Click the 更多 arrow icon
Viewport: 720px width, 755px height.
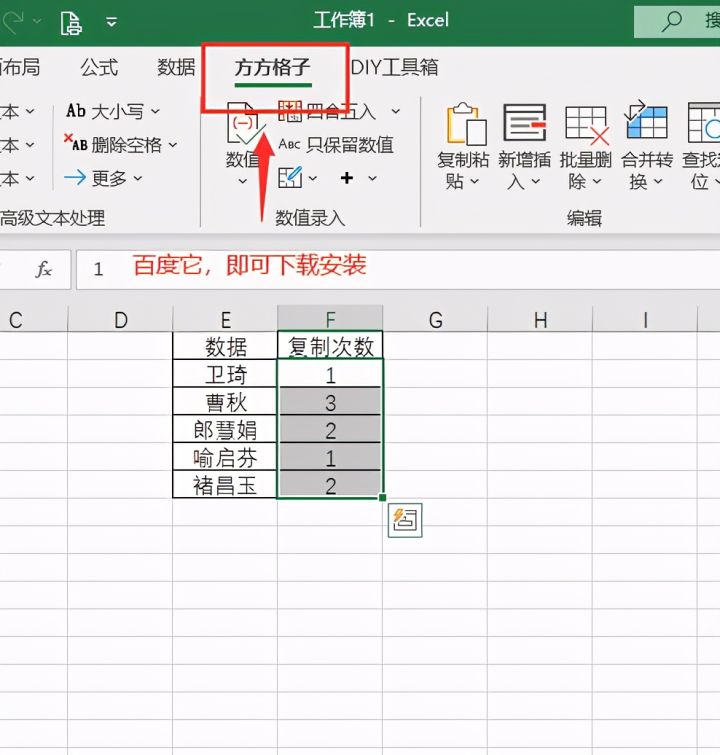(75, 178)
